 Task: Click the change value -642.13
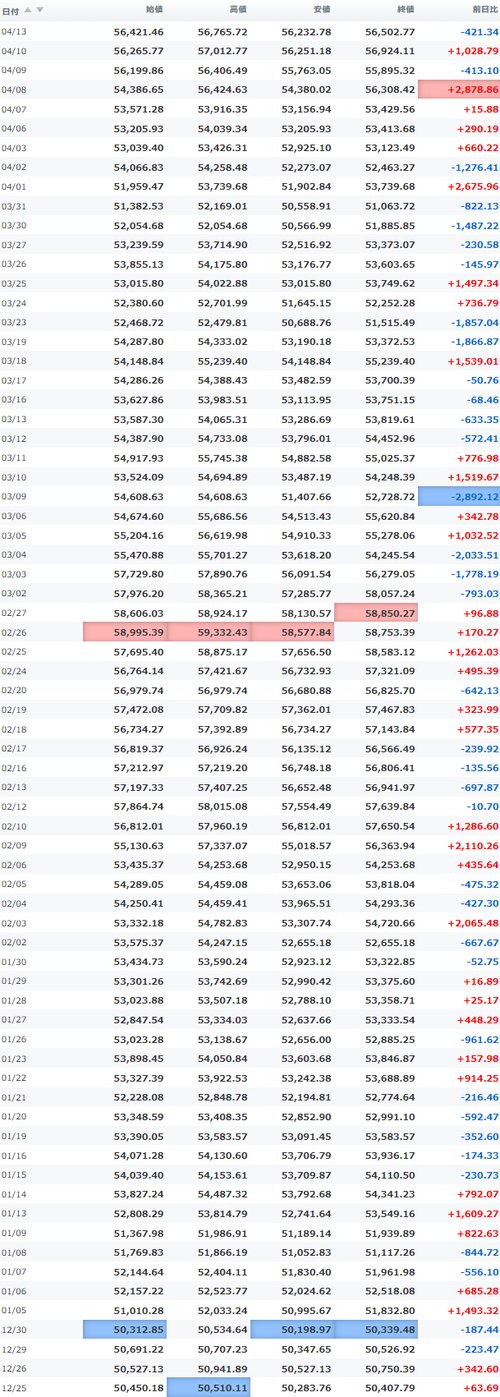coord(478,690)
